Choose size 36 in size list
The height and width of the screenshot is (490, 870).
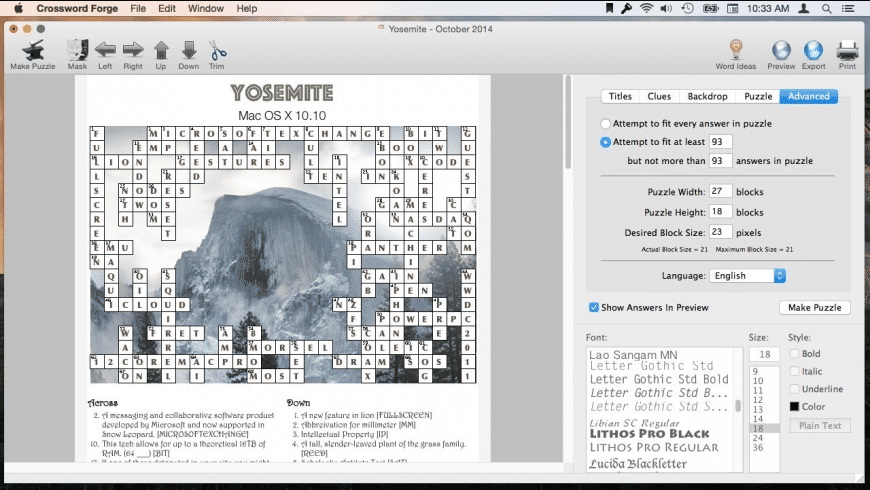point(758,447)
